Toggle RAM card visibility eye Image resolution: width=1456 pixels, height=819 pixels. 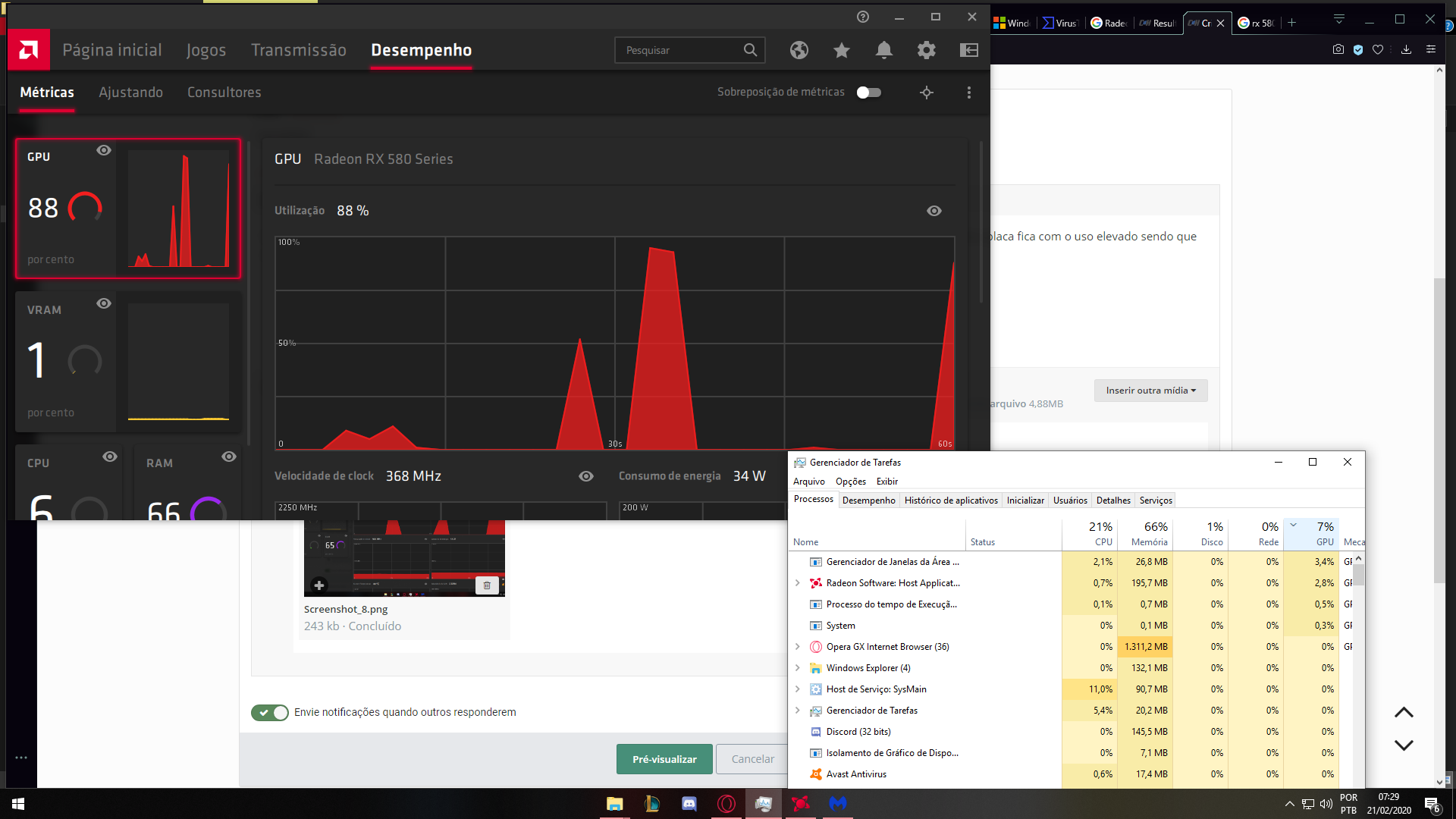tap(229, 457)
